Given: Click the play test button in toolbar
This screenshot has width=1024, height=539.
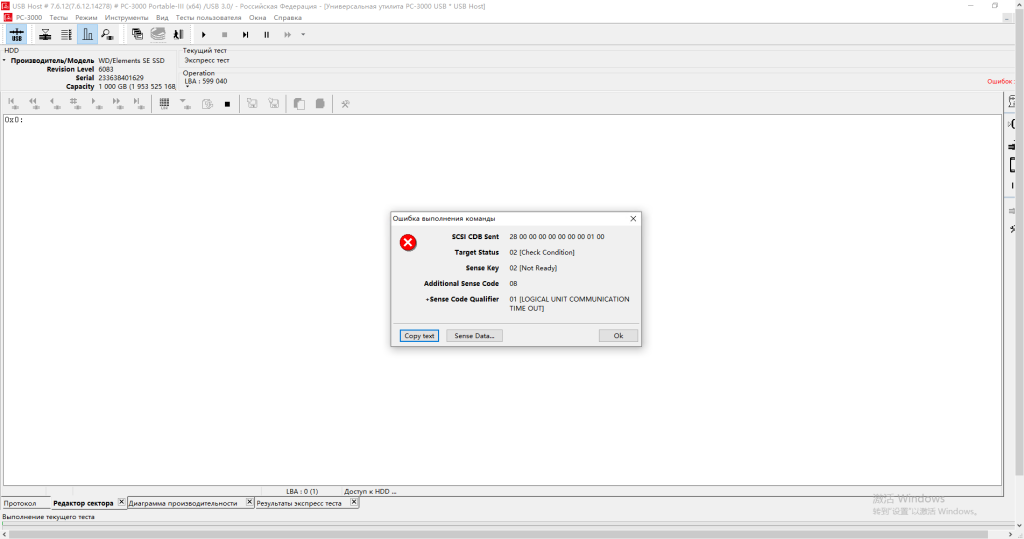Looking at the screenshot, I should tap(204, 35).
